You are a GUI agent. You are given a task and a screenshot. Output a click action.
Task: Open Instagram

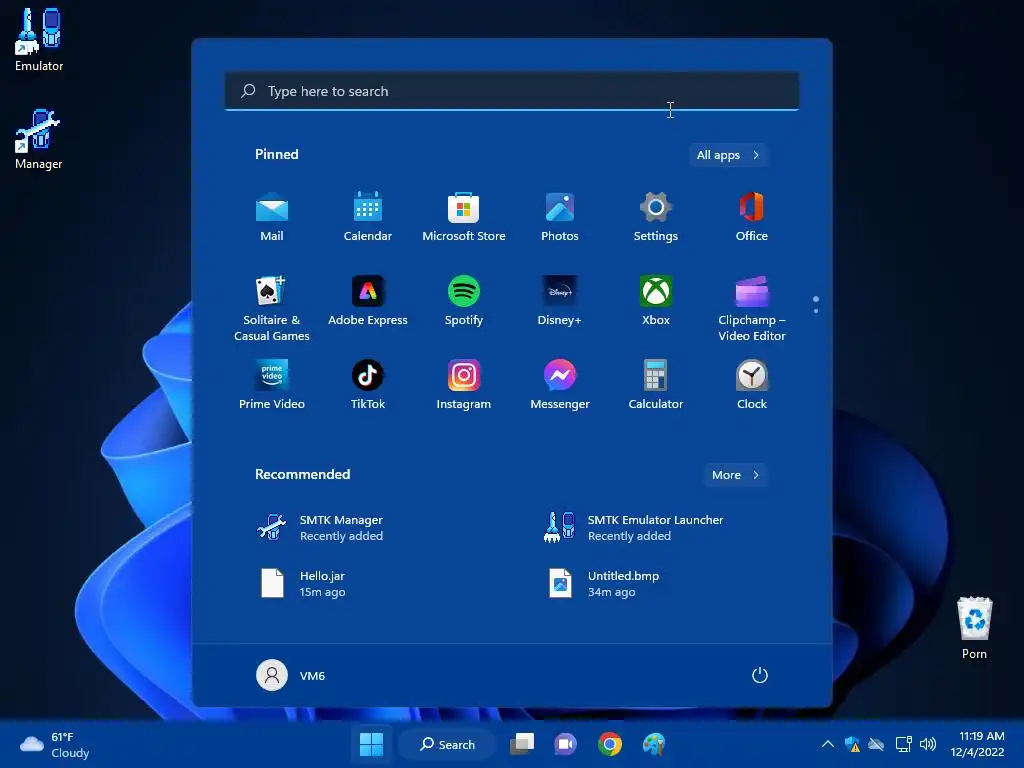(464, 385)
